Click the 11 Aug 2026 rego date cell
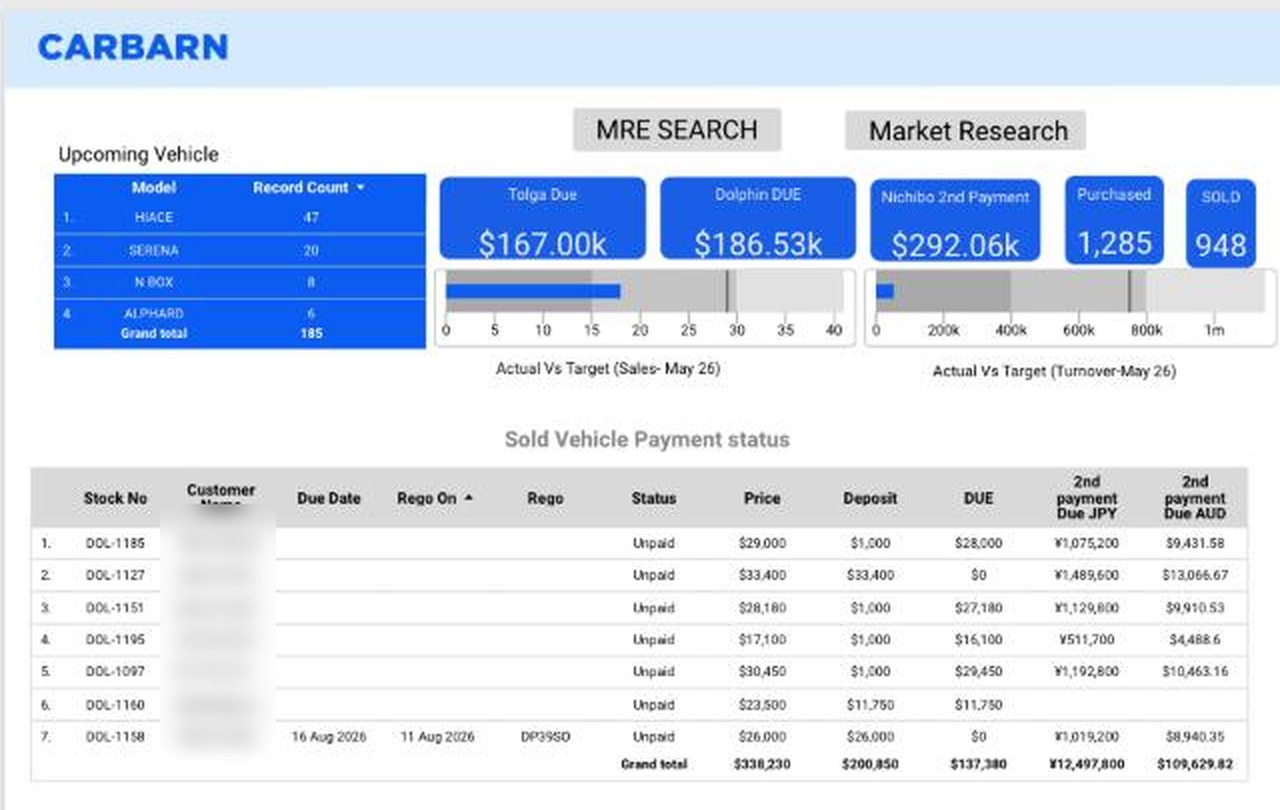 coord(437,737)
